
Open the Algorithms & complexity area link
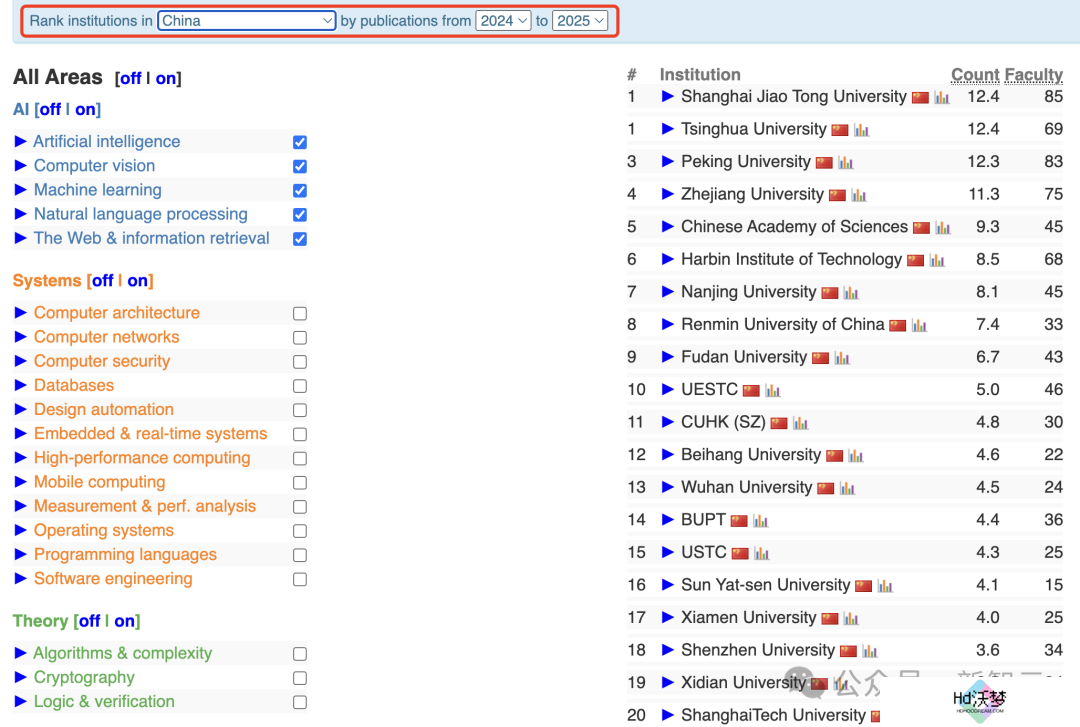[x=123, y=653]
